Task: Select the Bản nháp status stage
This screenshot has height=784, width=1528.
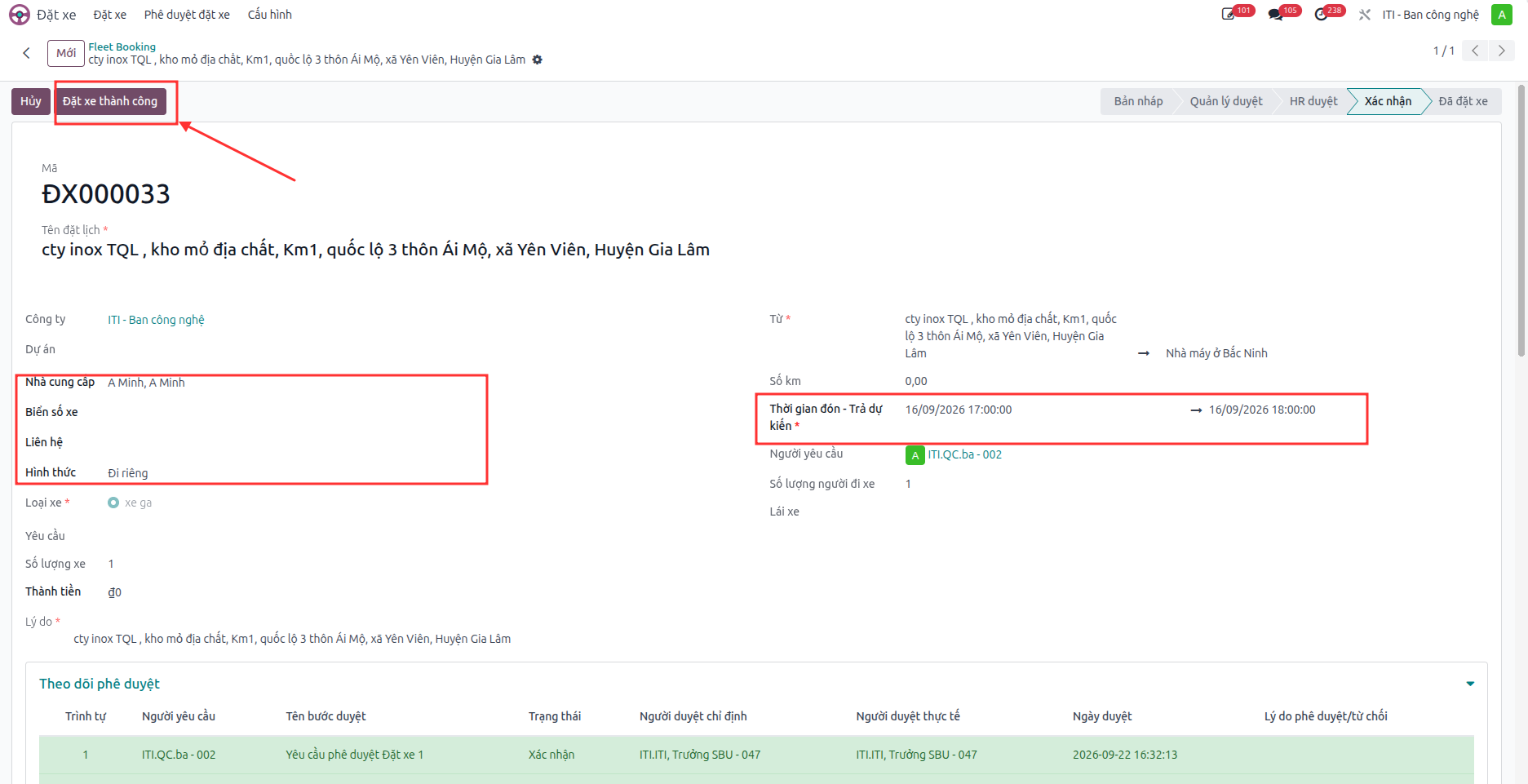Action: click(1138, 101)
